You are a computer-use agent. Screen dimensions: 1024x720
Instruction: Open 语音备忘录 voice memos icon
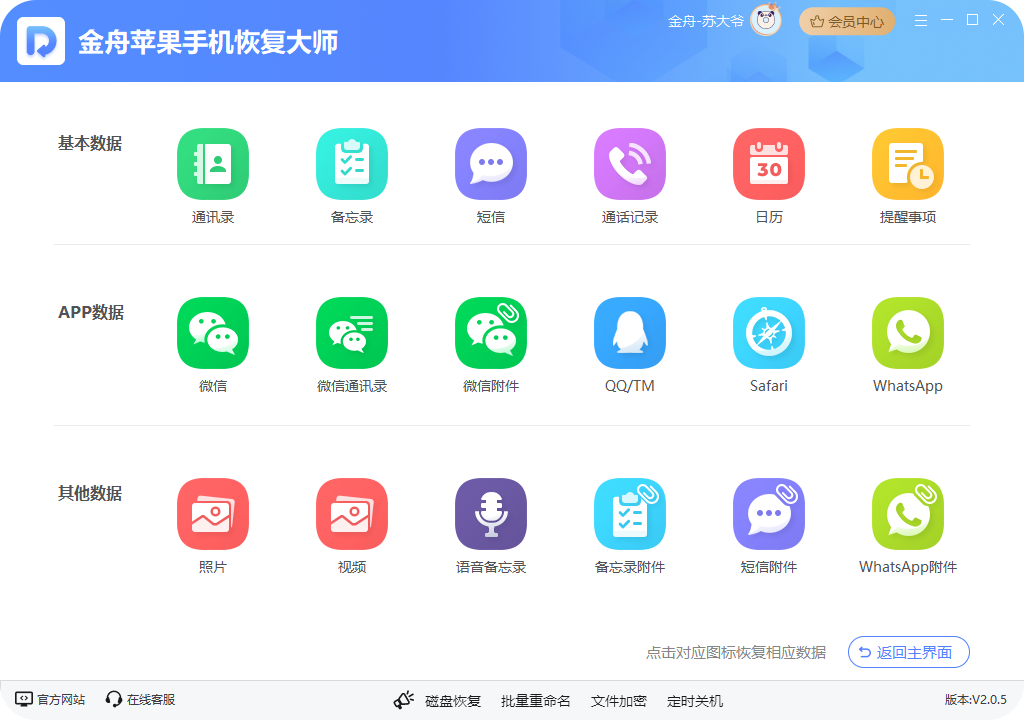point(490,514)
